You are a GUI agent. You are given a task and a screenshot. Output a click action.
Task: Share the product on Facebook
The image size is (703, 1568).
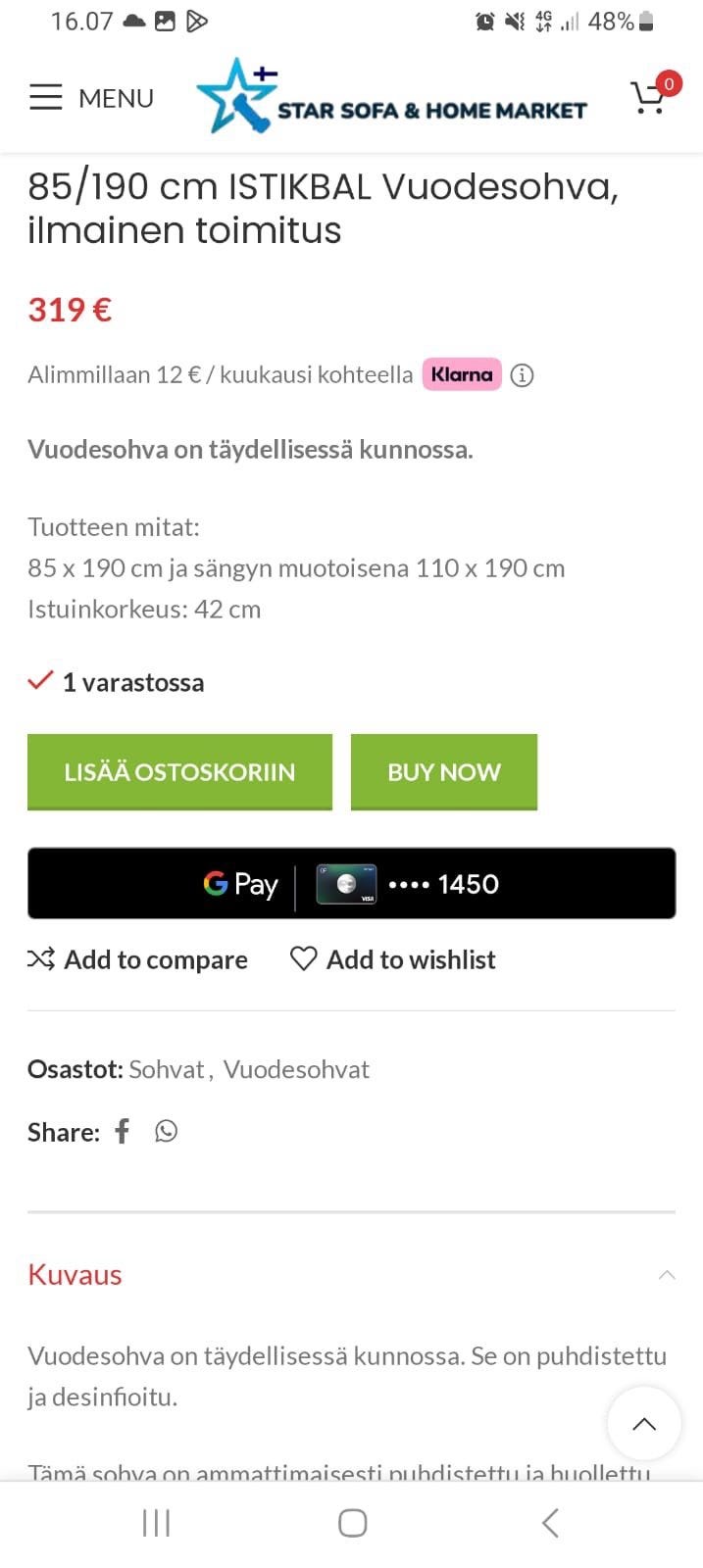coord(122,1131)
